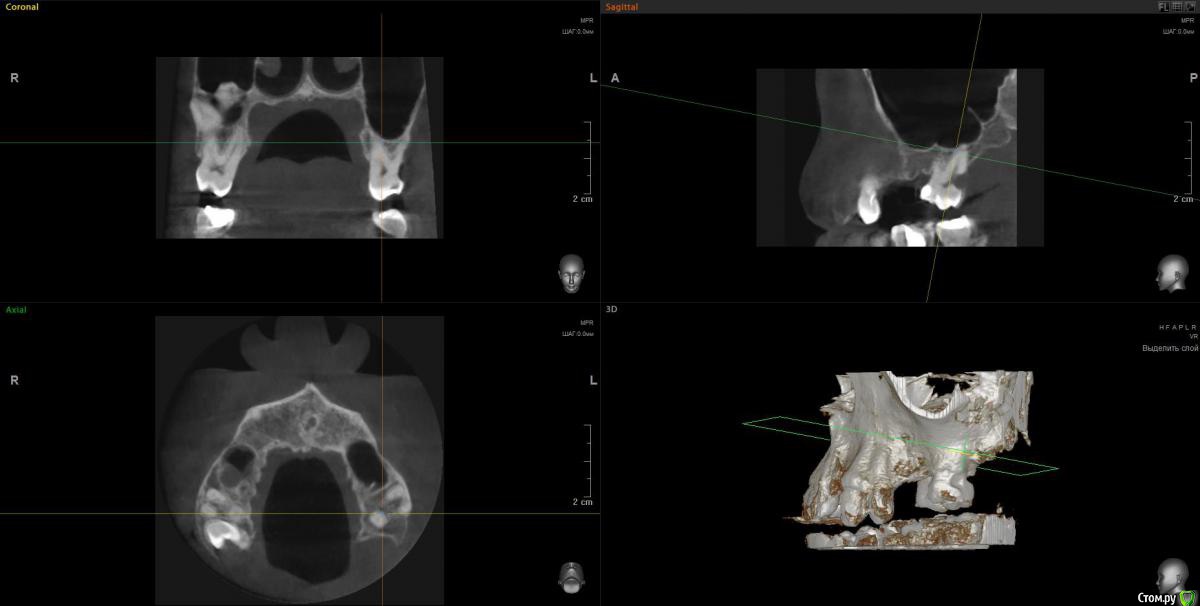The width and height of the screenshot is (1200, 606).
Task: Click the head orientation icon in Axial view
Action: click(571, 576)
